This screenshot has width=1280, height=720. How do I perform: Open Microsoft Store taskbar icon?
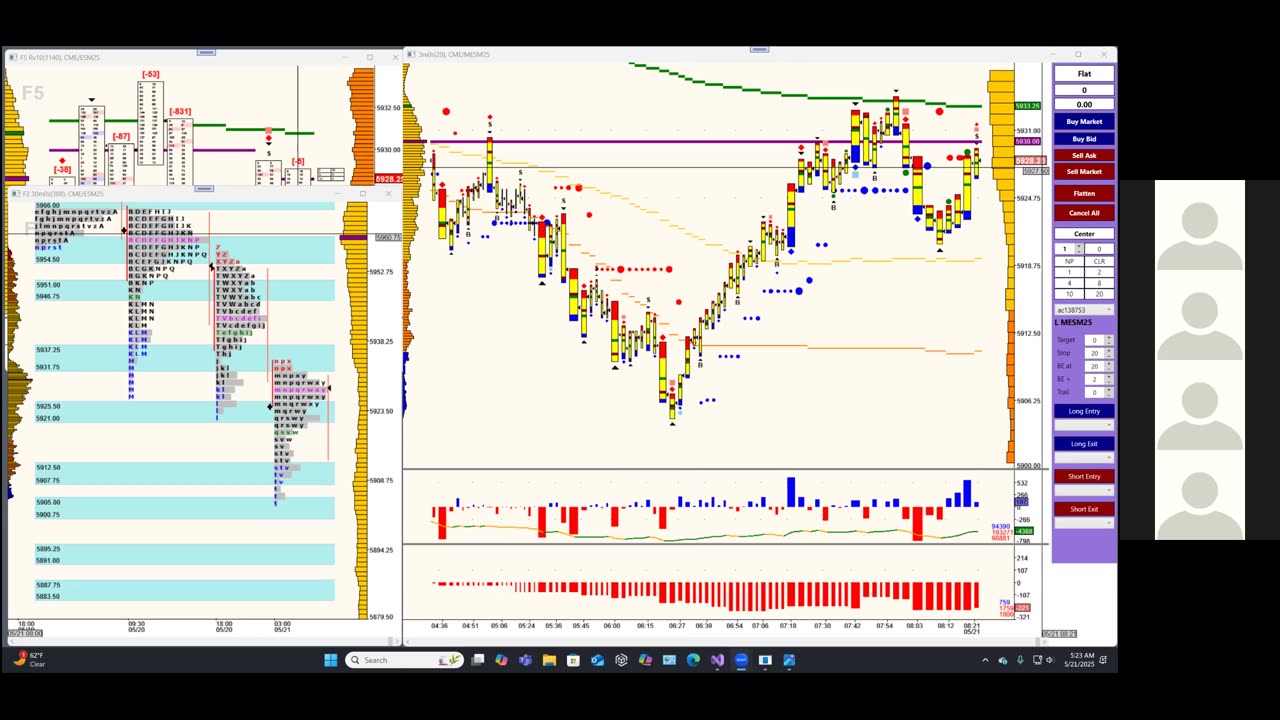(x=573, y=660)
